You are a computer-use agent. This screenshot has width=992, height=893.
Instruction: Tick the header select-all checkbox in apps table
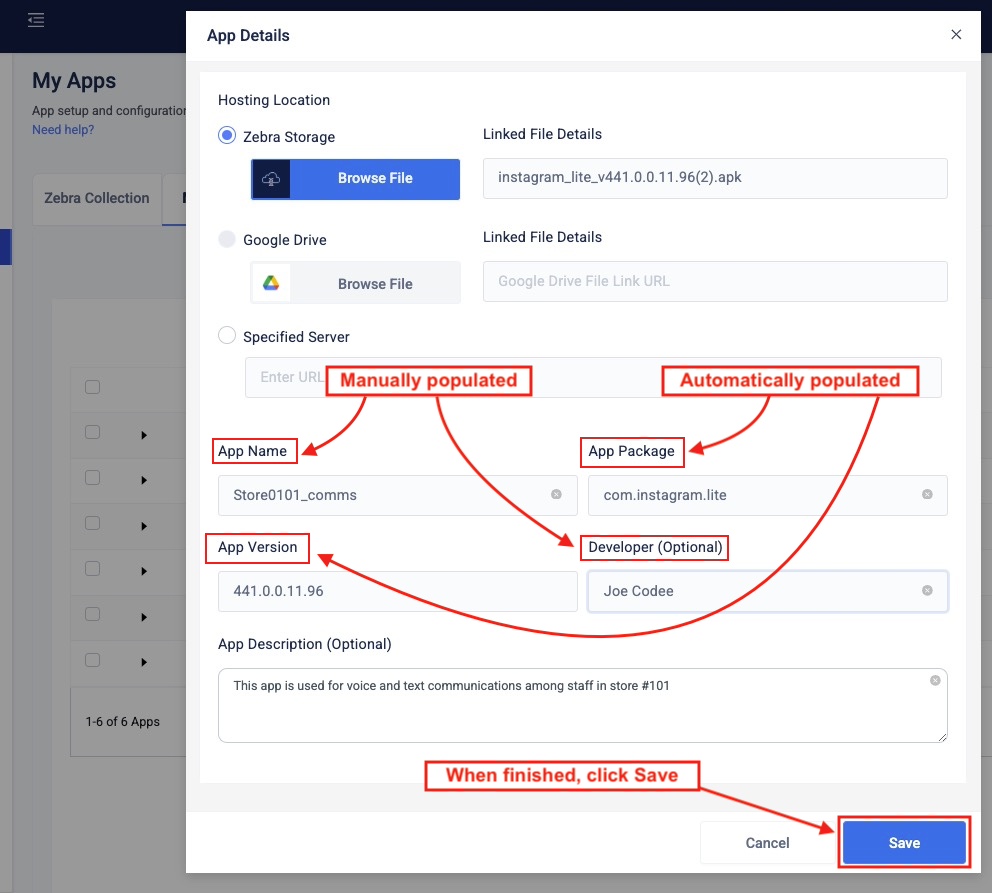[x=93, y=387]
